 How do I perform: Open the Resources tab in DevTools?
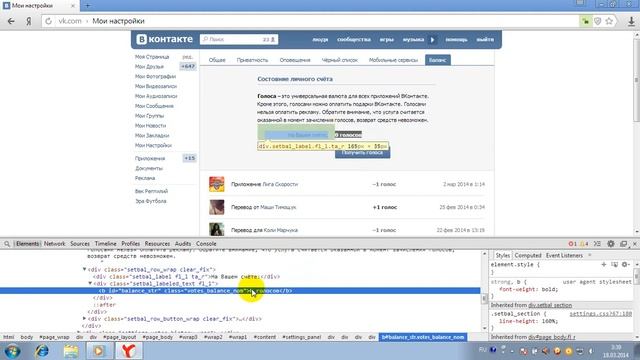157,244
